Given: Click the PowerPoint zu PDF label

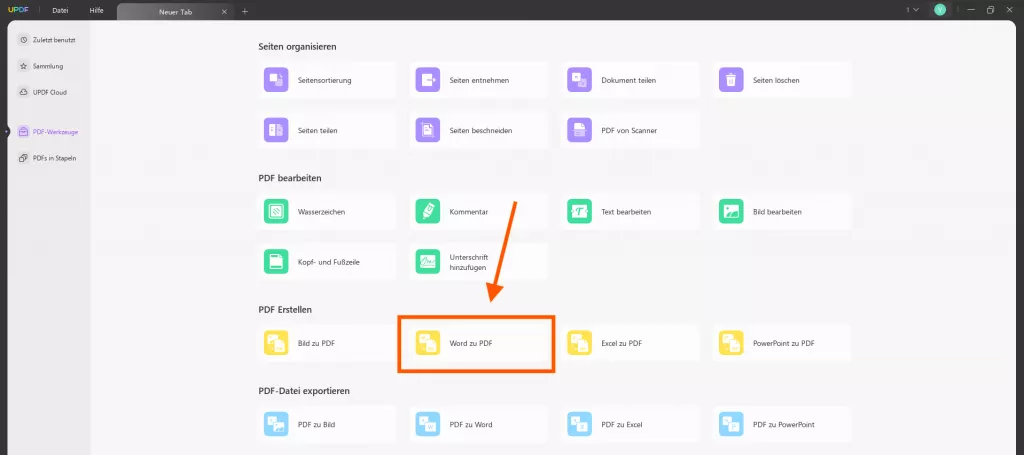Looking at the screenshot, I should (784, 343).
